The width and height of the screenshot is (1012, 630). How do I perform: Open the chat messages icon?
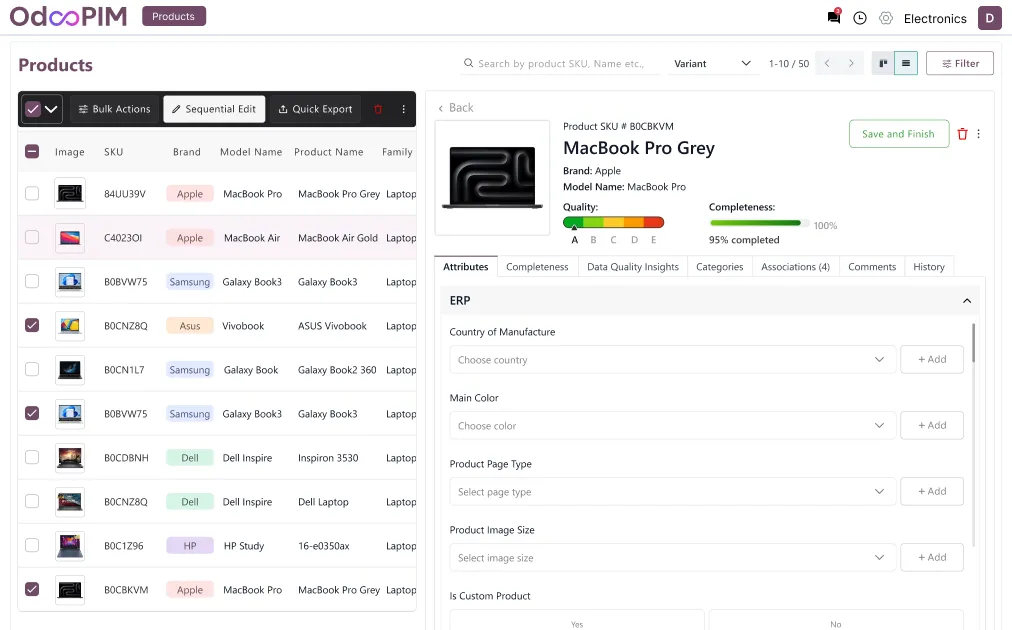(833, 18)
